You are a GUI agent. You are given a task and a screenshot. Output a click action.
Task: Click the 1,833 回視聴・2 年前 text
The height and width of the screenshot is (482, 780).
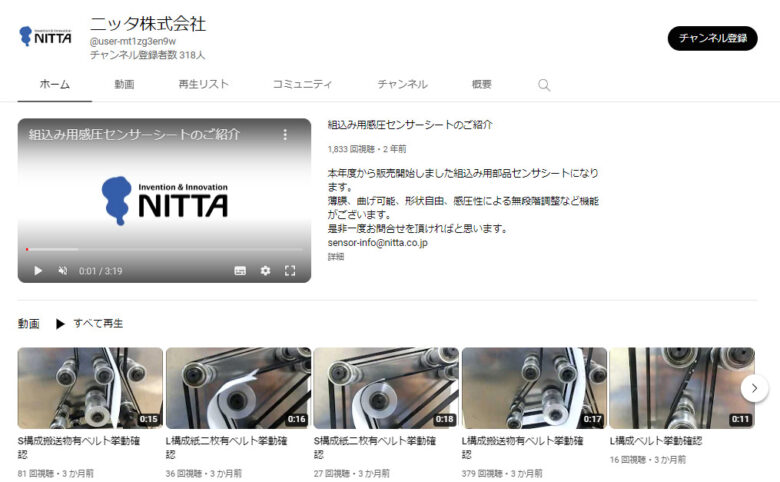point(367,149)
